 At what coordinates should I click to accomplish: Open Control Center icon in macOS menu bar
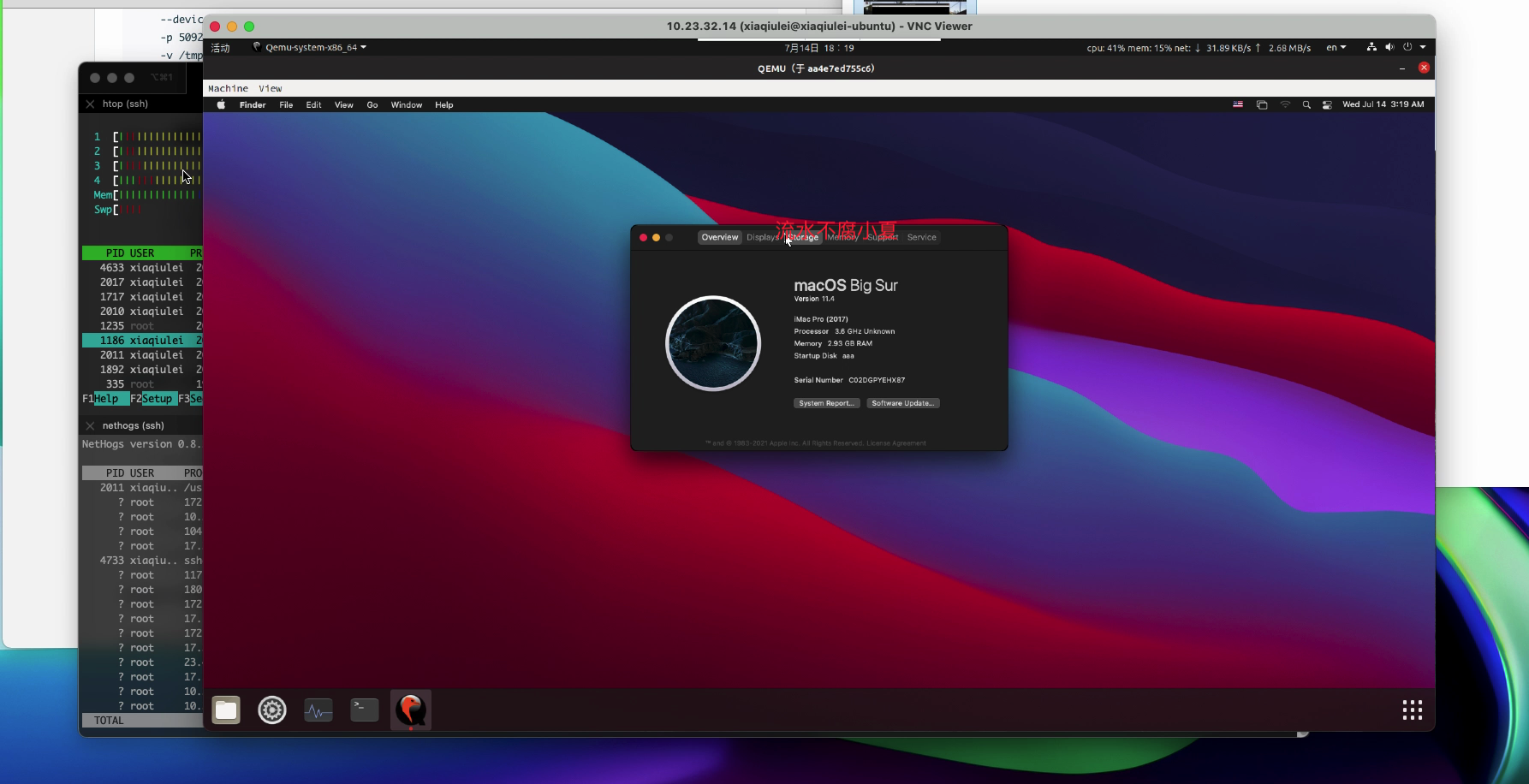point(1327,104)
